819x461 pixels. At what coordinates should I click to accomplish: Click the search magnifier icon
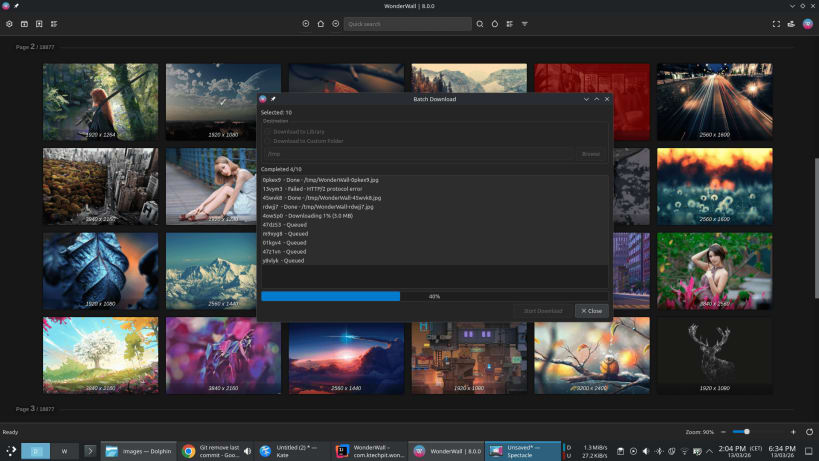(x=479, y=23)
